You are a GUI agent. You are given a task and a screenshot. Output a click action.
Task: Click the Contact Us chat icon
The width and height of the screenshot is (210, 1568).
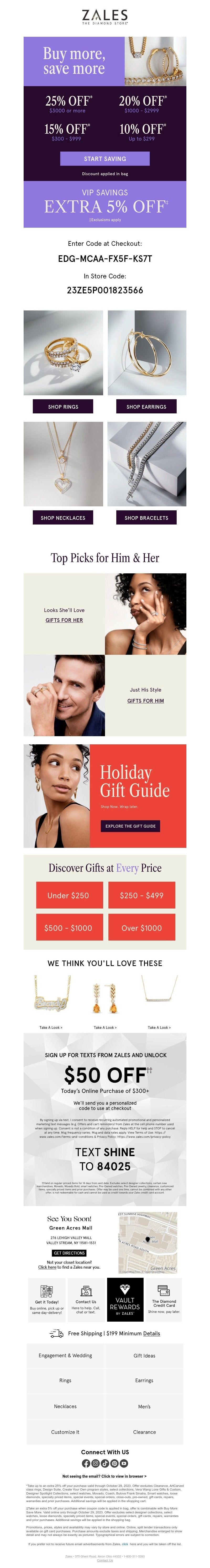coord(86,1291)
